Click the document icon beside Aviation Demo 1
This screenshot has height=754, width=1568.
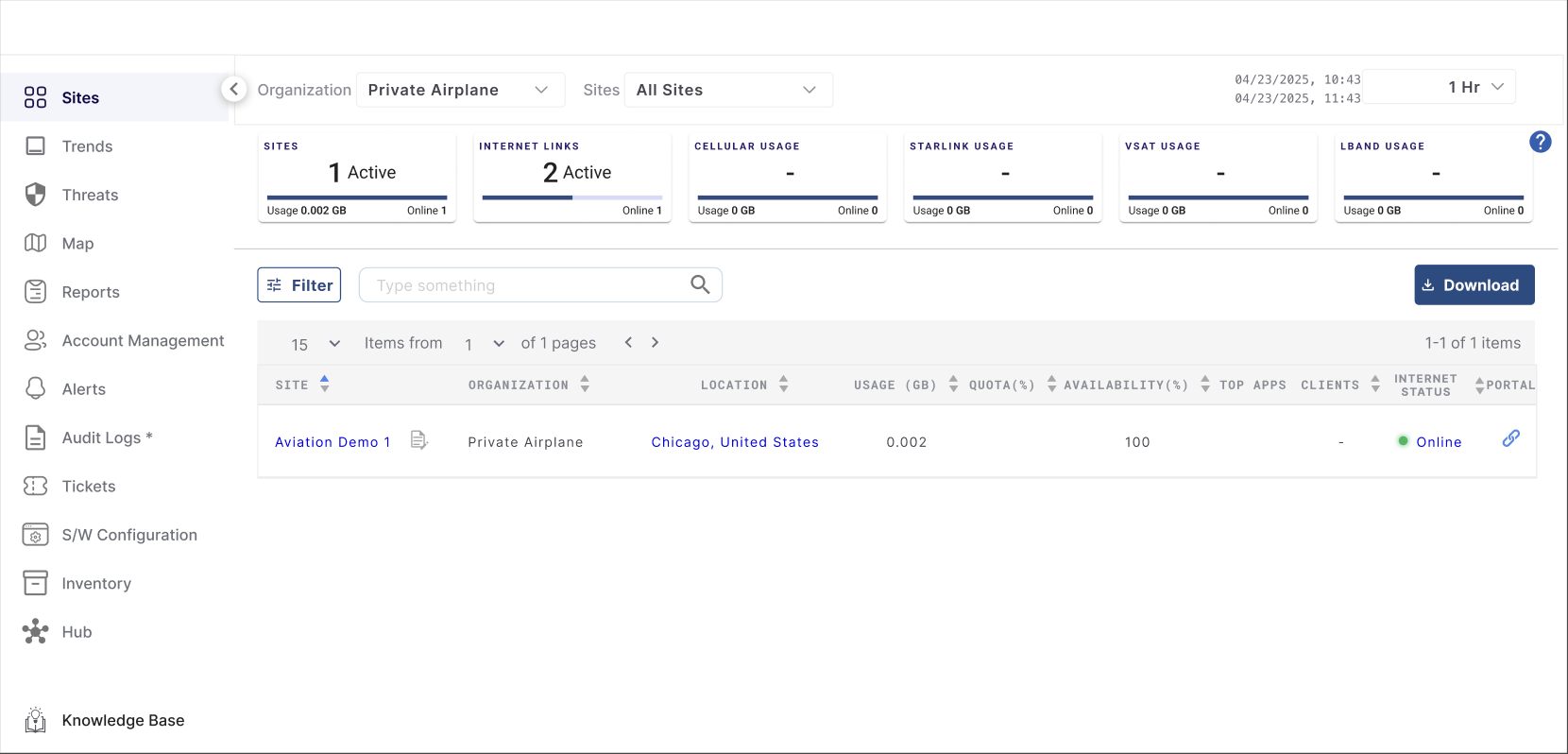(419, 440)
